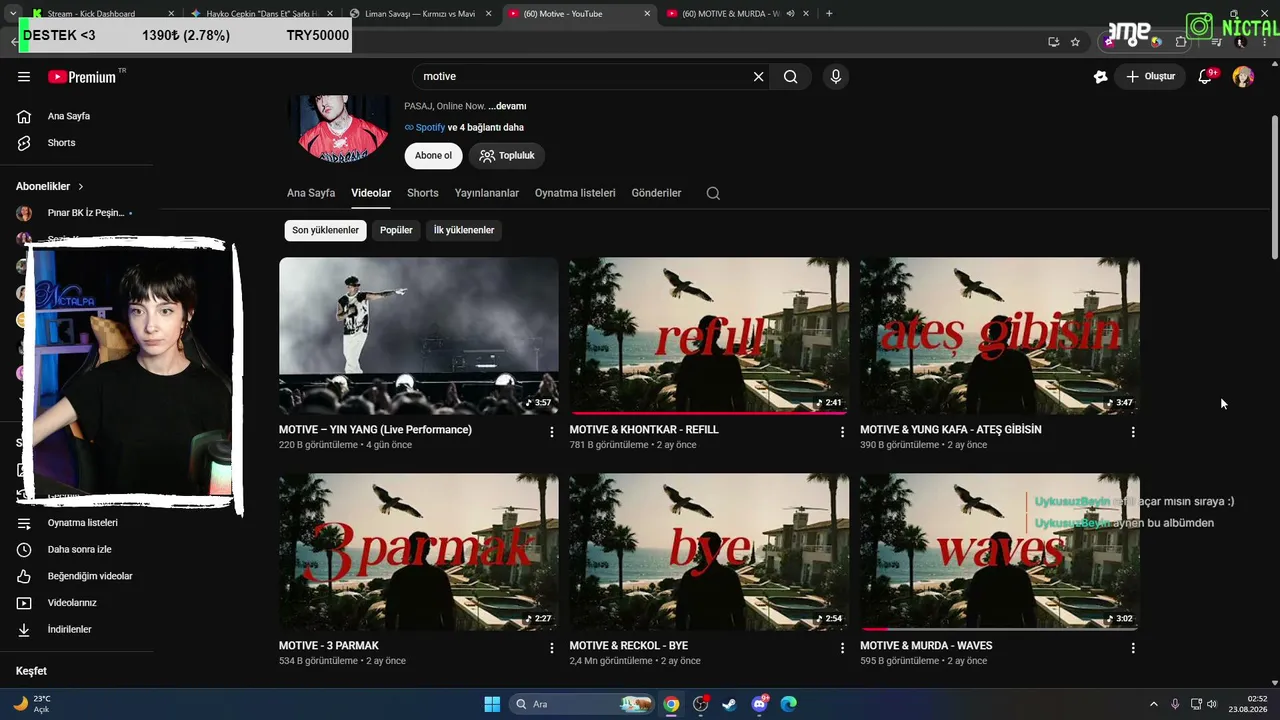Switch to the MOTIVE & MURDA browser tab
This screenshot has height=720, width=1280.
[x=738, y=14]
